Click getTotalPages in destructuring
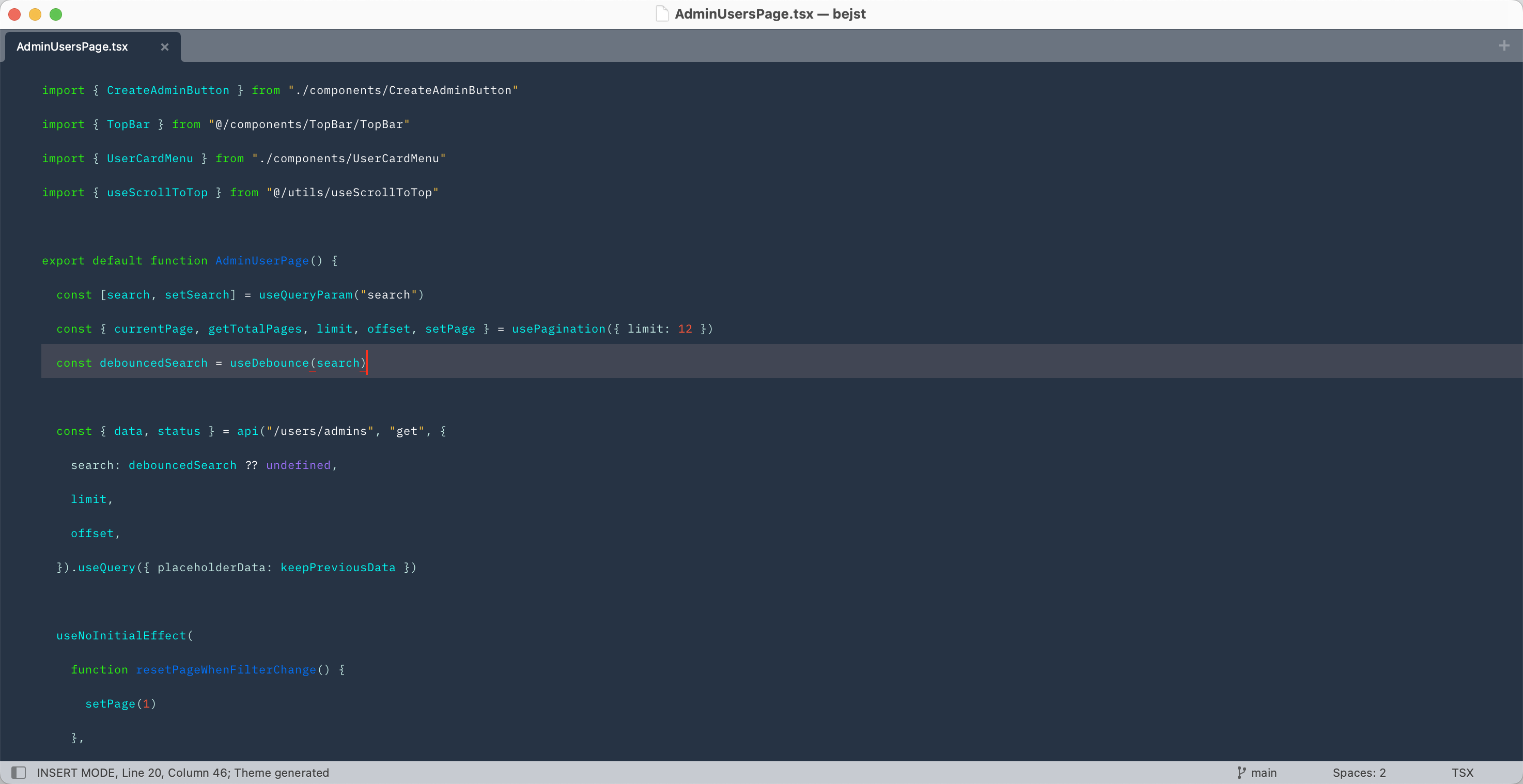 (255, 329)
